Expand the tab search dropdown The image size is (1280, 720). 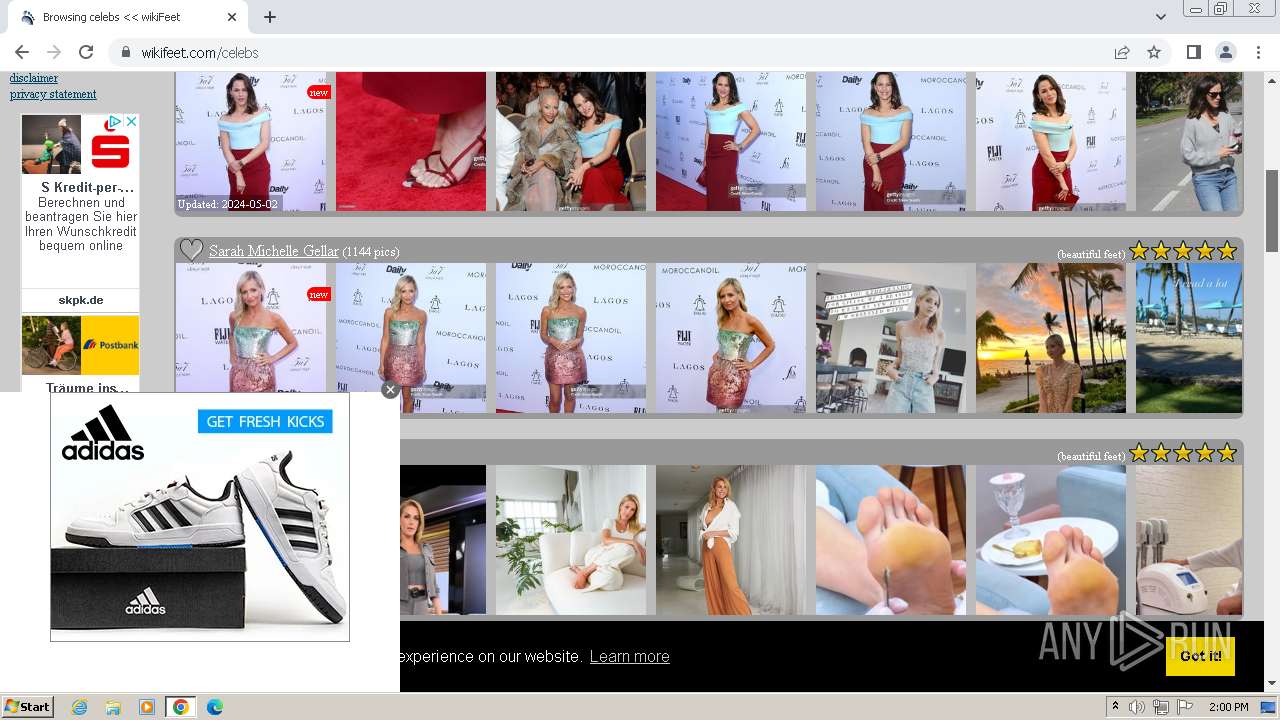tap(1161, 17)
